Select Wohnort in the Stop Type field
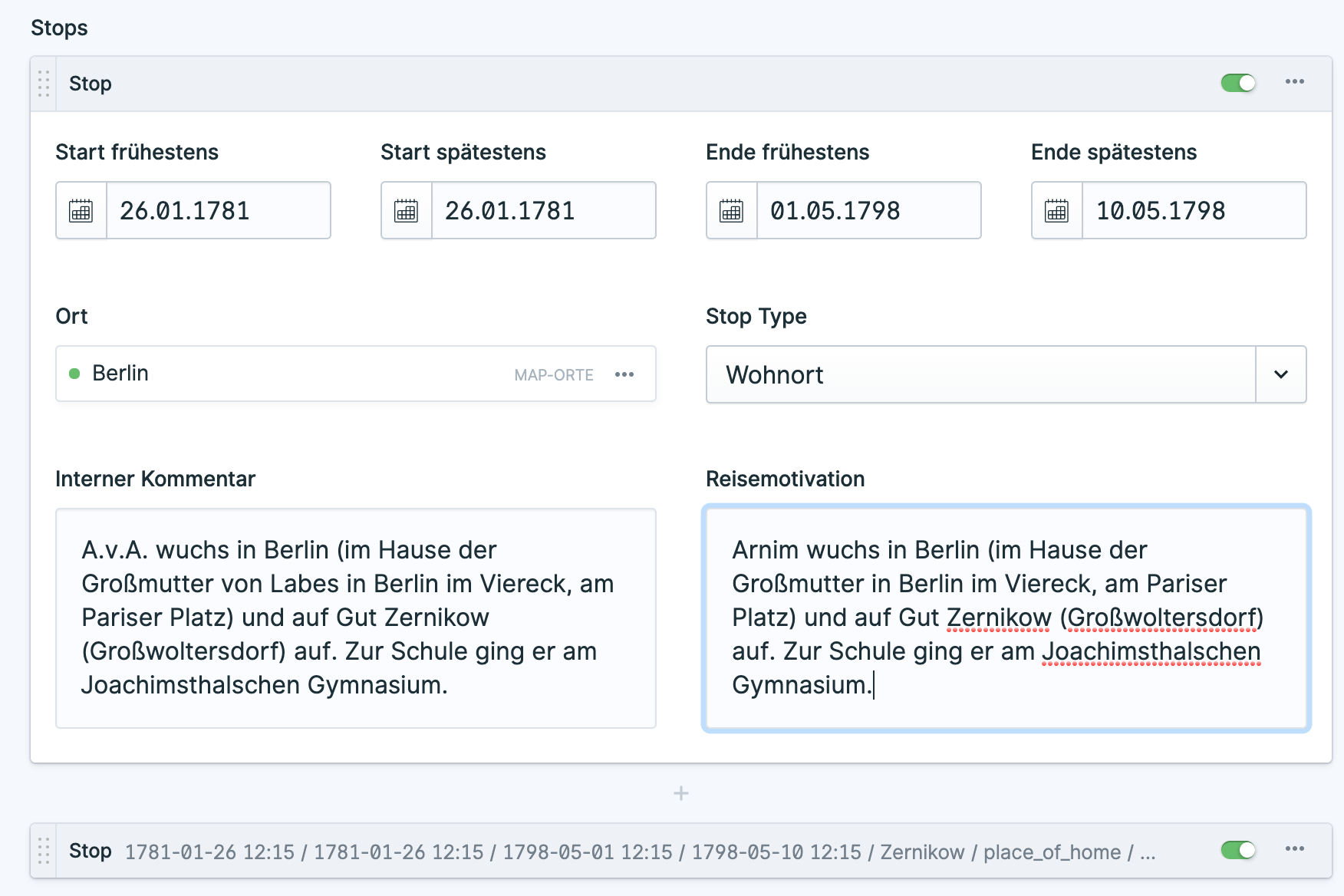 point(882,375)
